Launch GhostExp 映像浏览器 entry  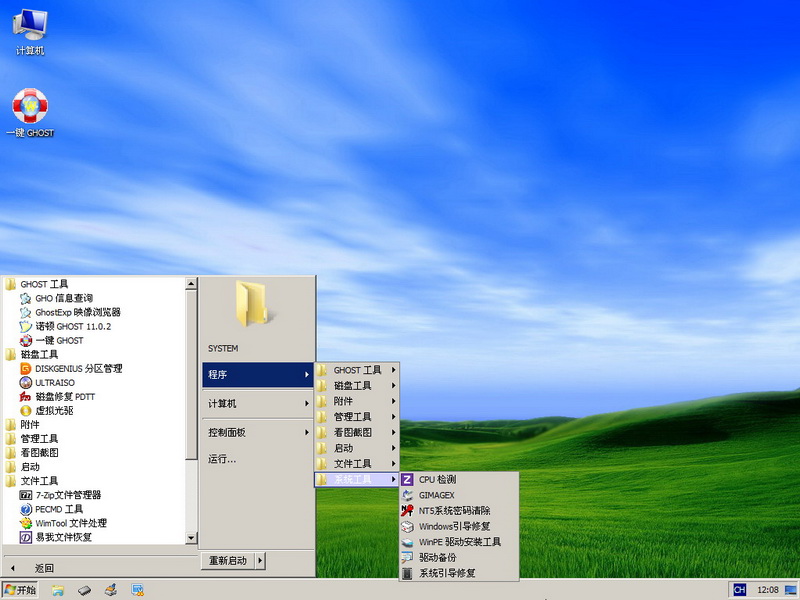point(70,312)
